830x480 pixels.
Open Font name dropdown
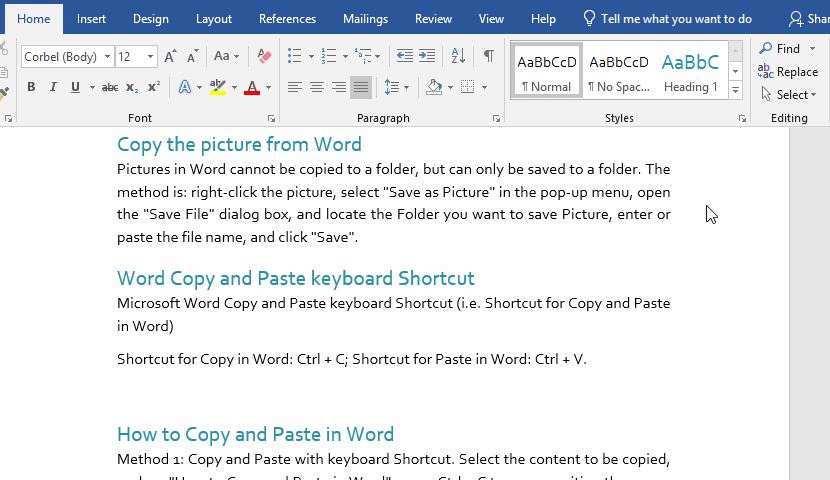click(107, 57)
